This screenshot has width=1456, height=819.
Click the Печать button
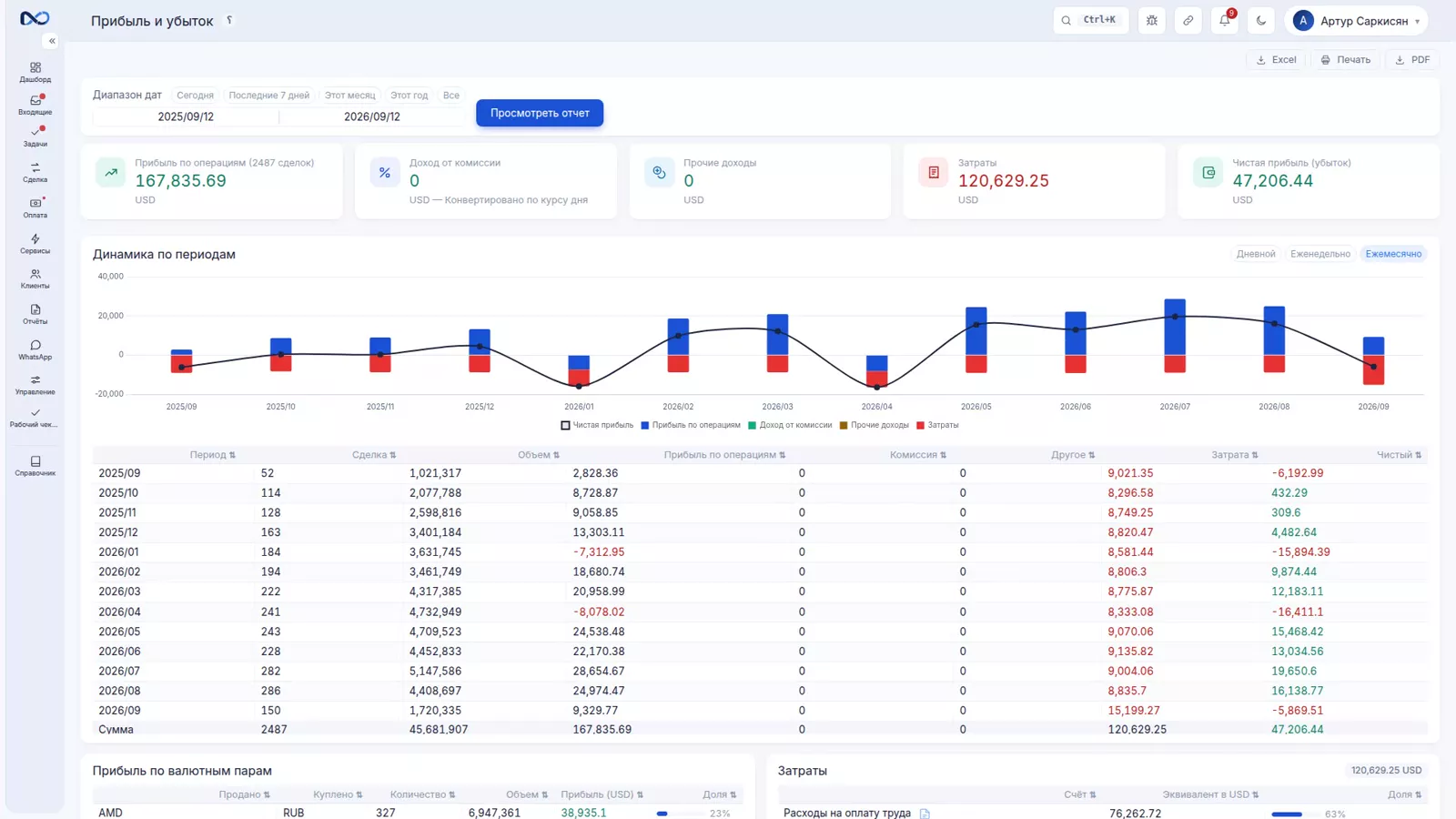pyautogui.click(x=1345, y=59)
